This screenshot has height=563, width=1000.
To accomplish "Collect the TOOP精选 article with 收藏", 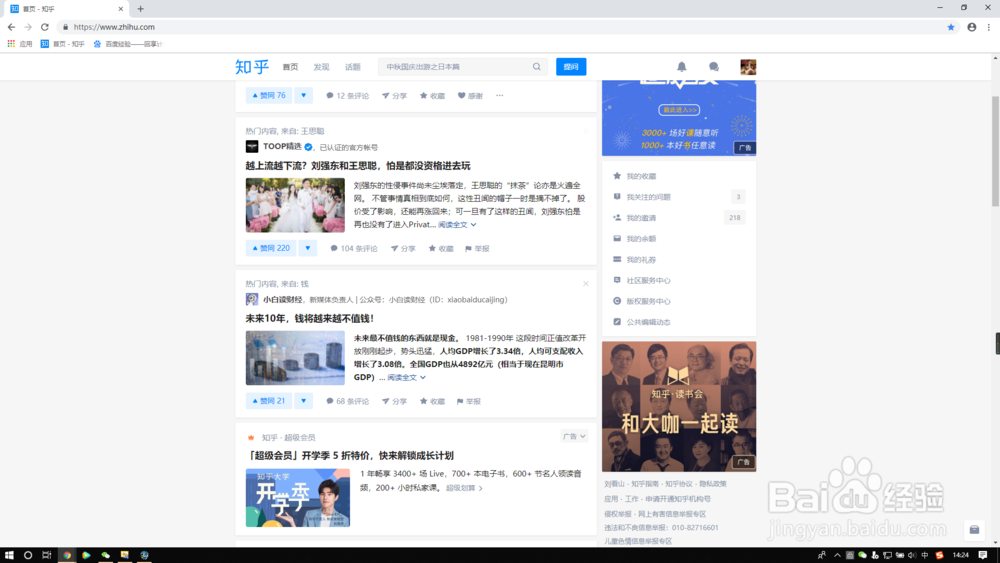I will (441, 249).
